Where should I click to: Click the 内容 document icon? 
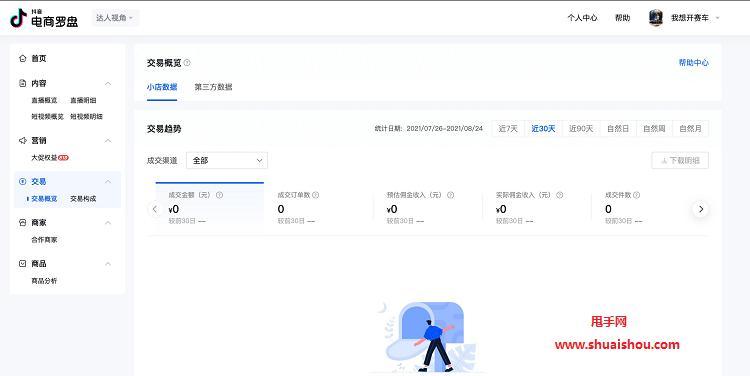[22, 83]
